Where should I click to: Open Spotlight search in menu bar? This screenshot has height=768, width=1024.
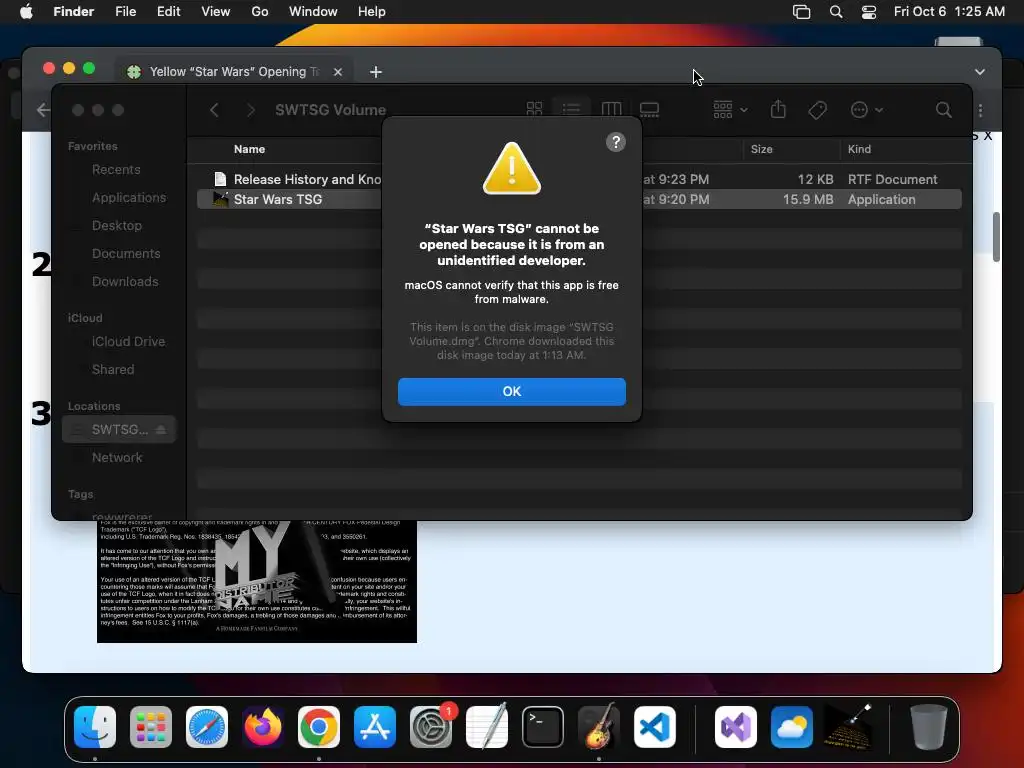coord(835,12)
